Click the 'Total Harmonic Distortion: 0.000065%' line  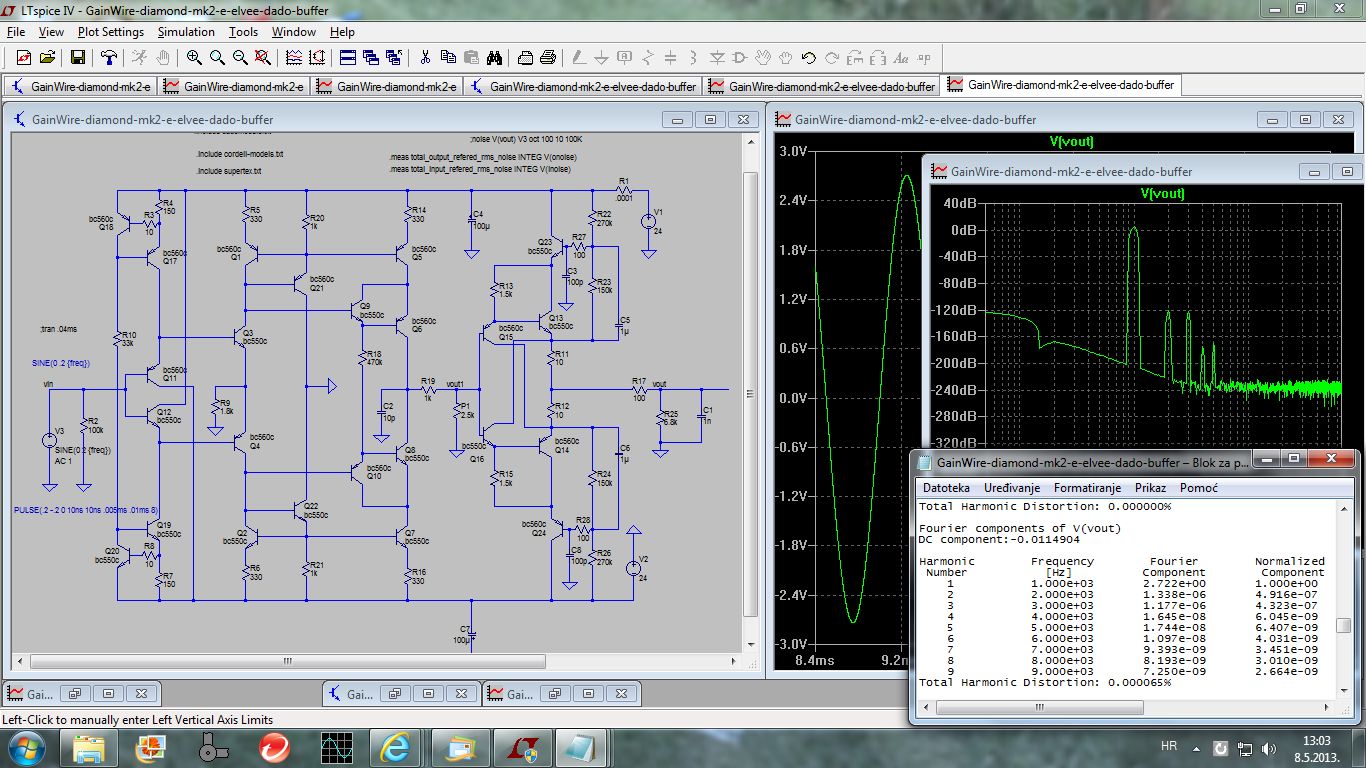point(1045,682)
